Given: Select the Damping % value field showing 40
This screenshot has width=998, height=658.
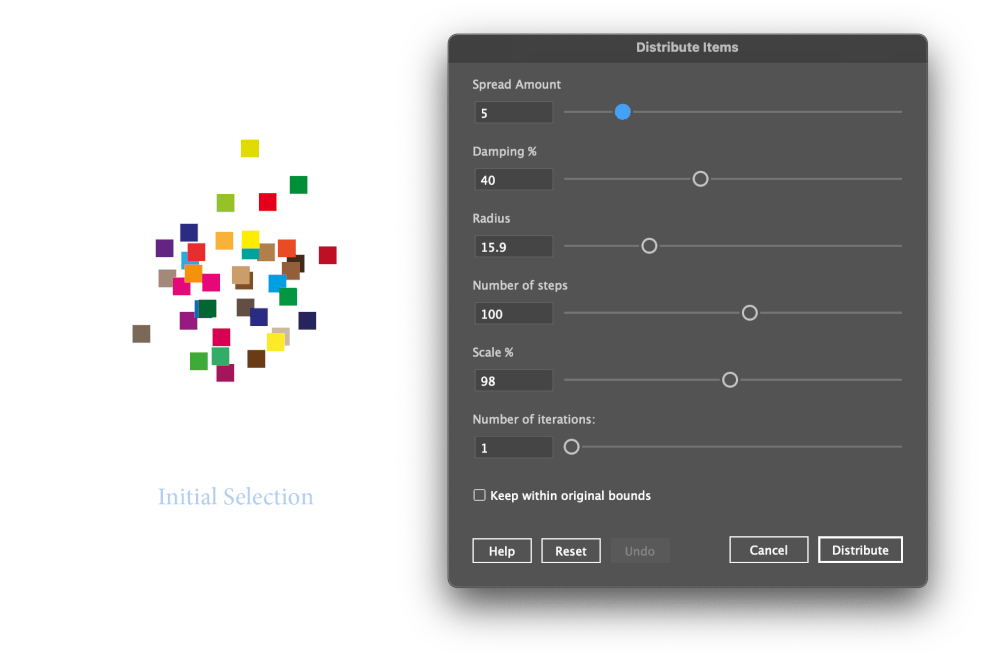Looking at the screenshot, I should coord(512,179).
